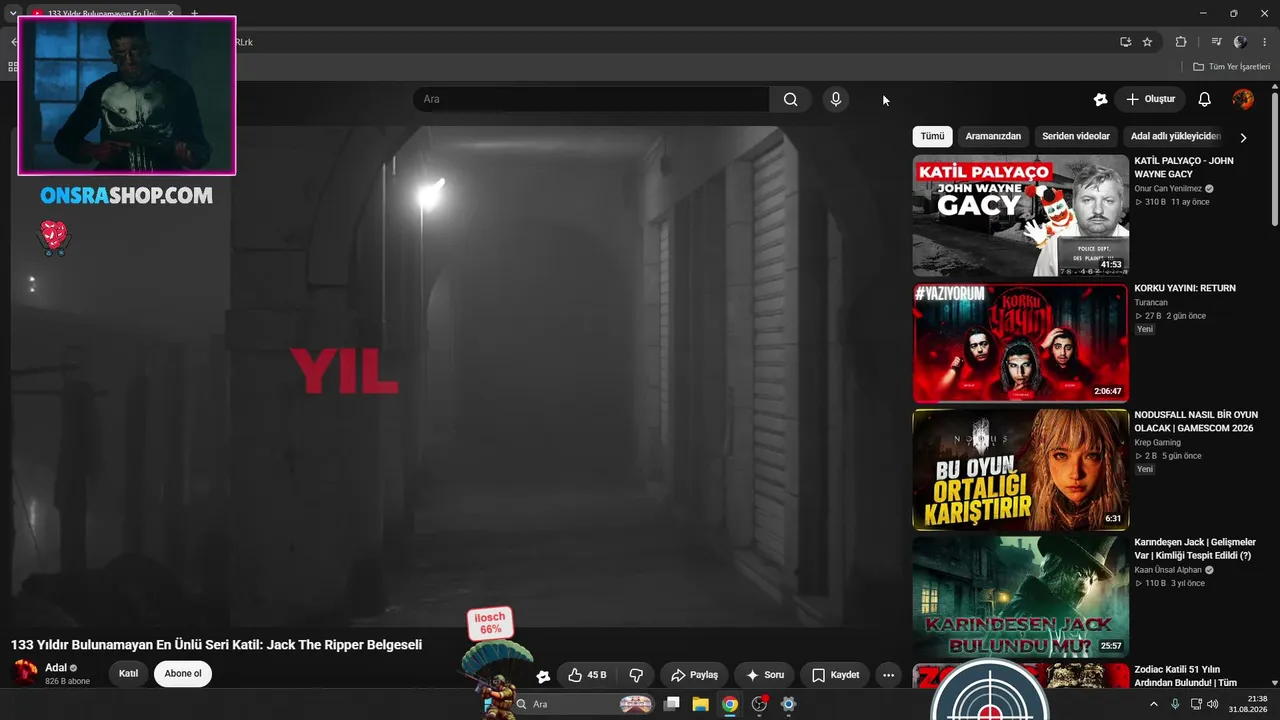The width and height of the screenshot is (1280, 720).
Task: Click the Onur Can Yenilmez channel name
Action: (x=1168, y=189)
